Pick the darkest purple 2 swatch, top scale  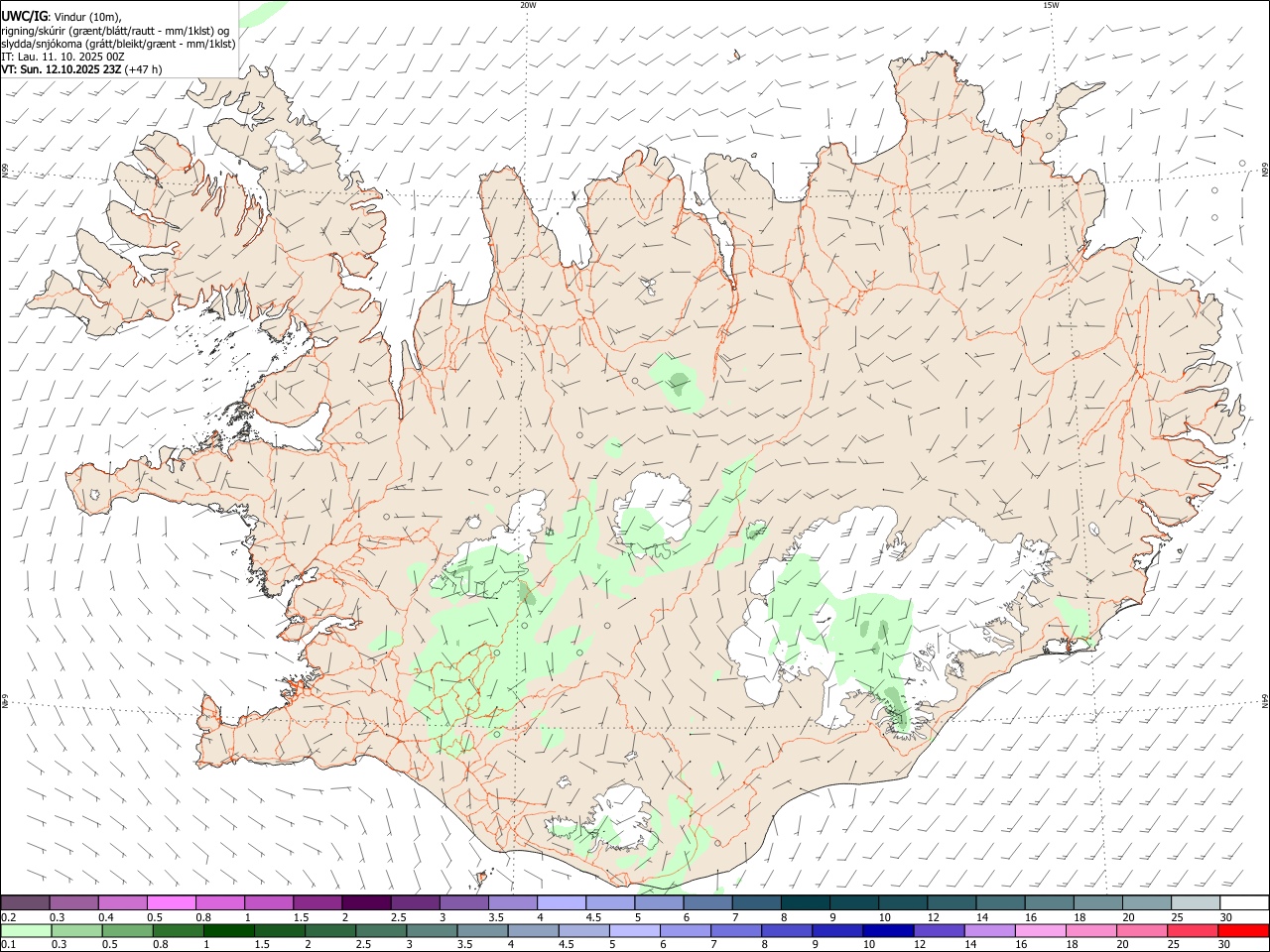[366, 902]
